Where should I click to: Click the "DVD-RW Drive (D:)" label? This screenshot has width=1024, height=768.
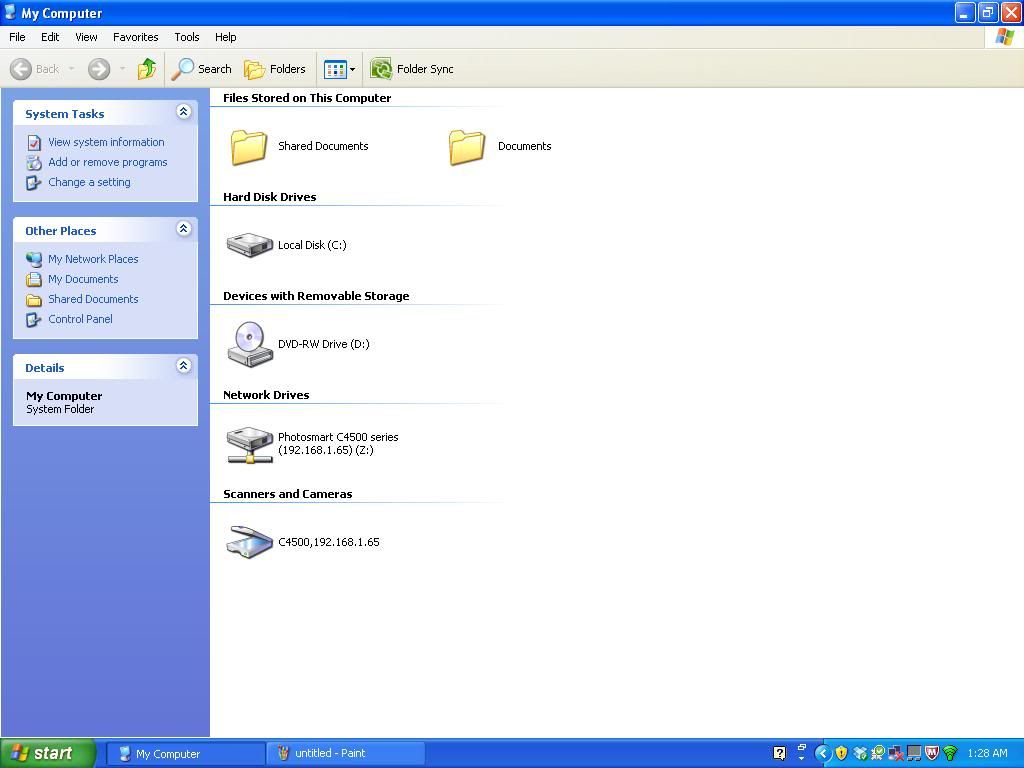point(324,344)
